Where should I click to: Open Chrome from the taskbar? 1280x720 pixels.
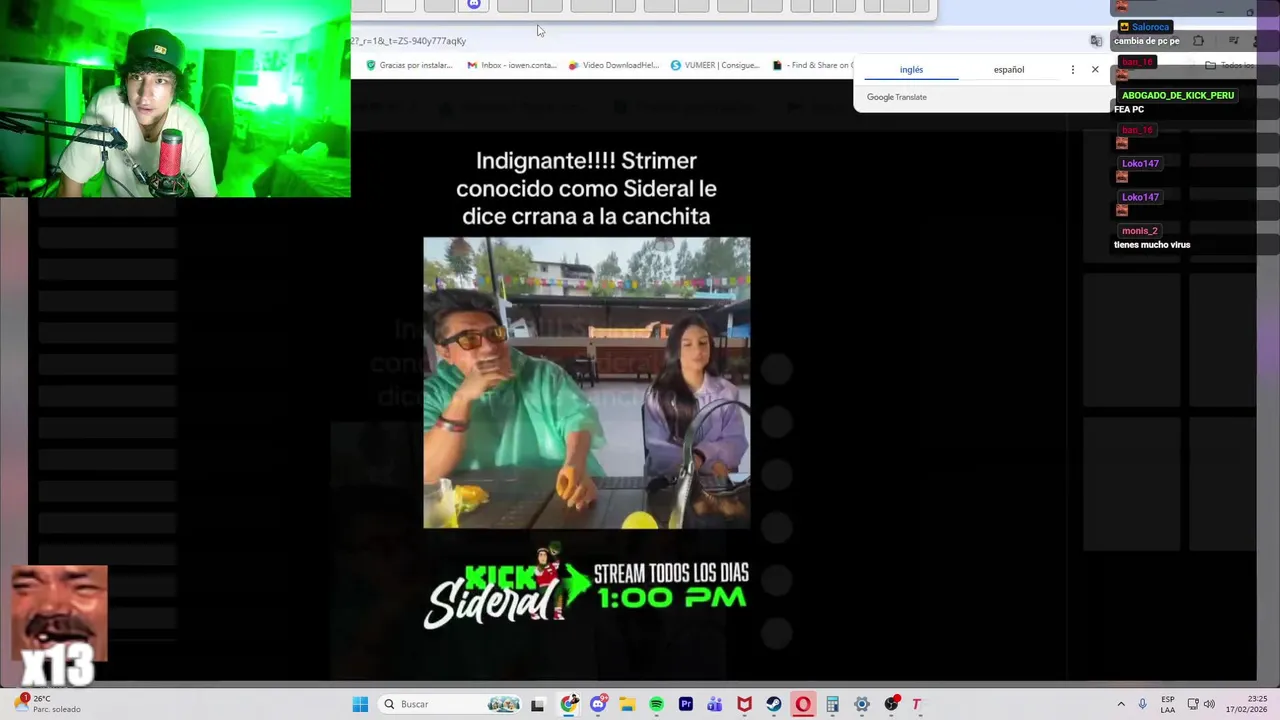pos(569,704)
